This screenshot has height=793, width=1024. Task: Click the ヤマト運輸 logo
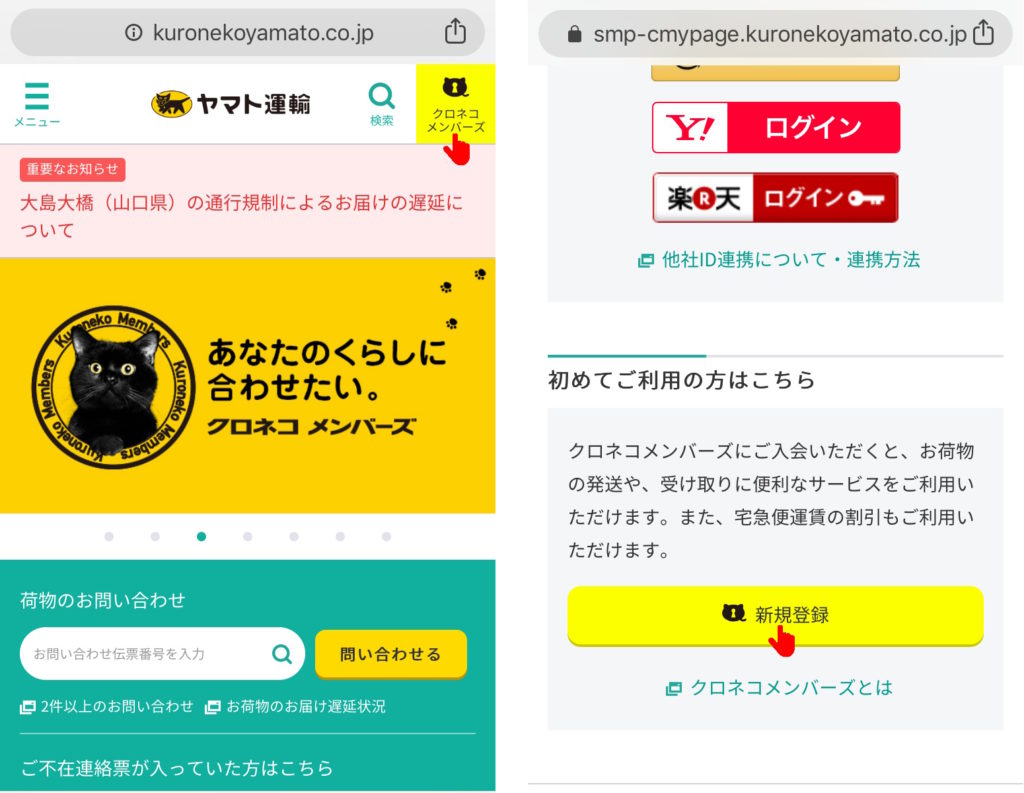click(x=231, y=103)
